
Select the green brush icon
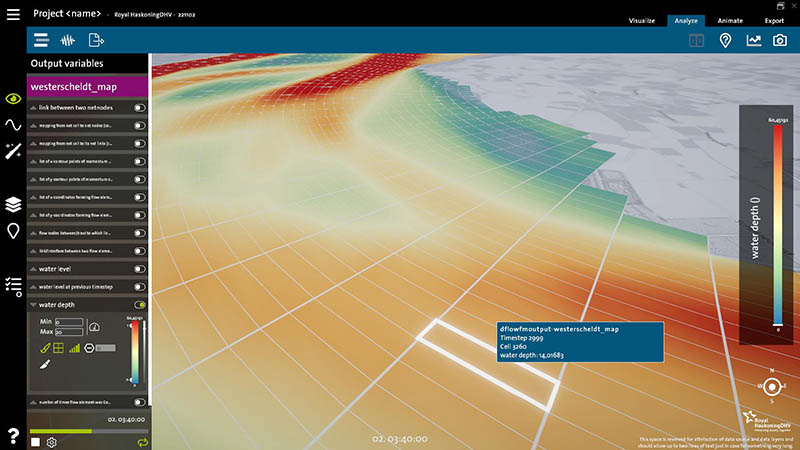click(45, 348)
